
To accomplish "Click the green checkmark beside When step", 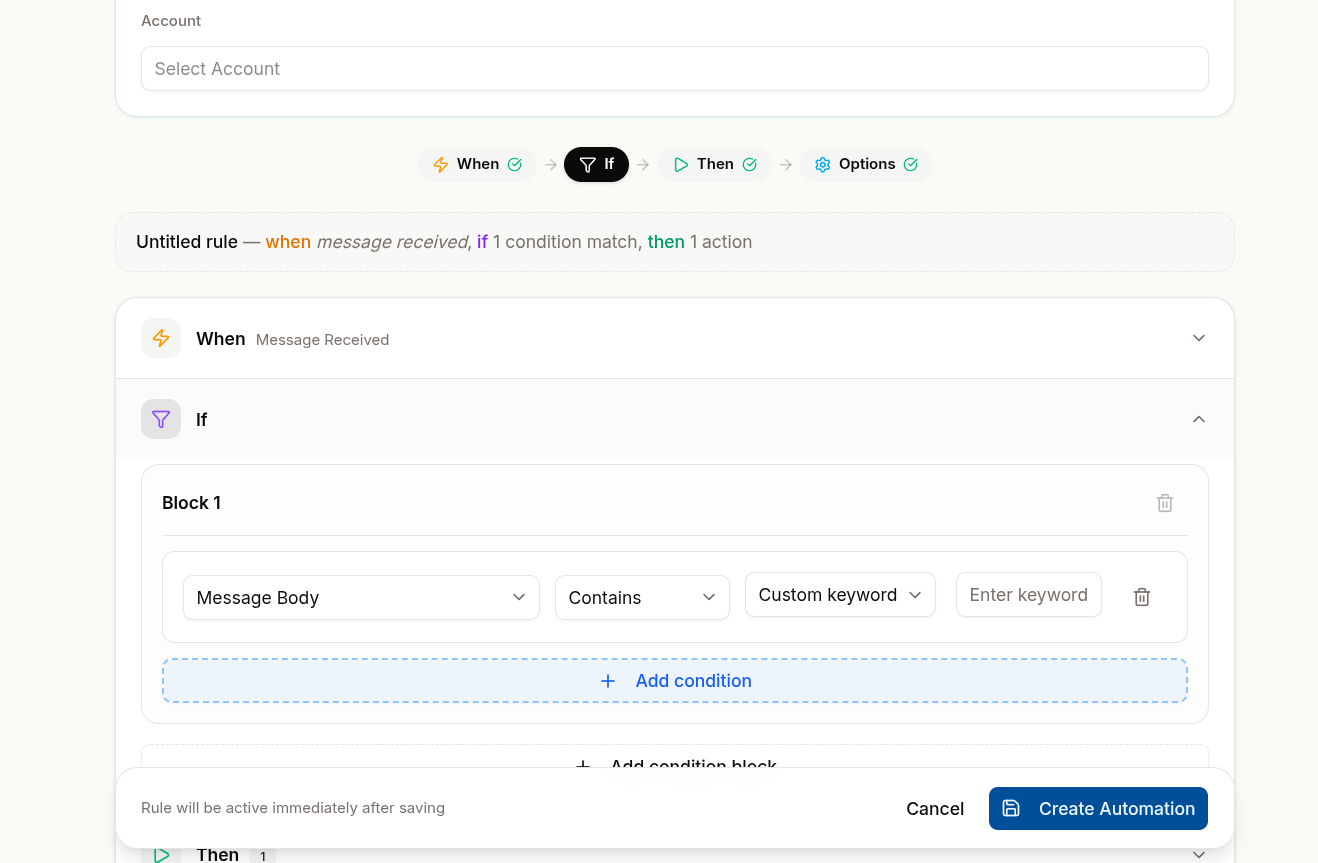I will coord(515,165).
